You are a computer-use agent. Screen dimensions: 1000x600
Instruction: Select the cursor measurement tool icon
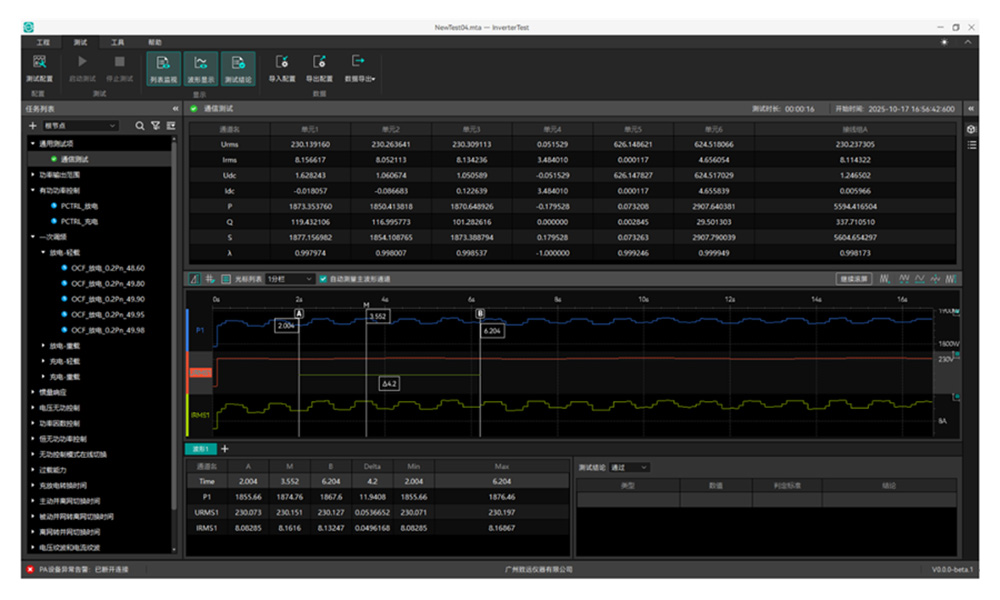pos(195,279)
